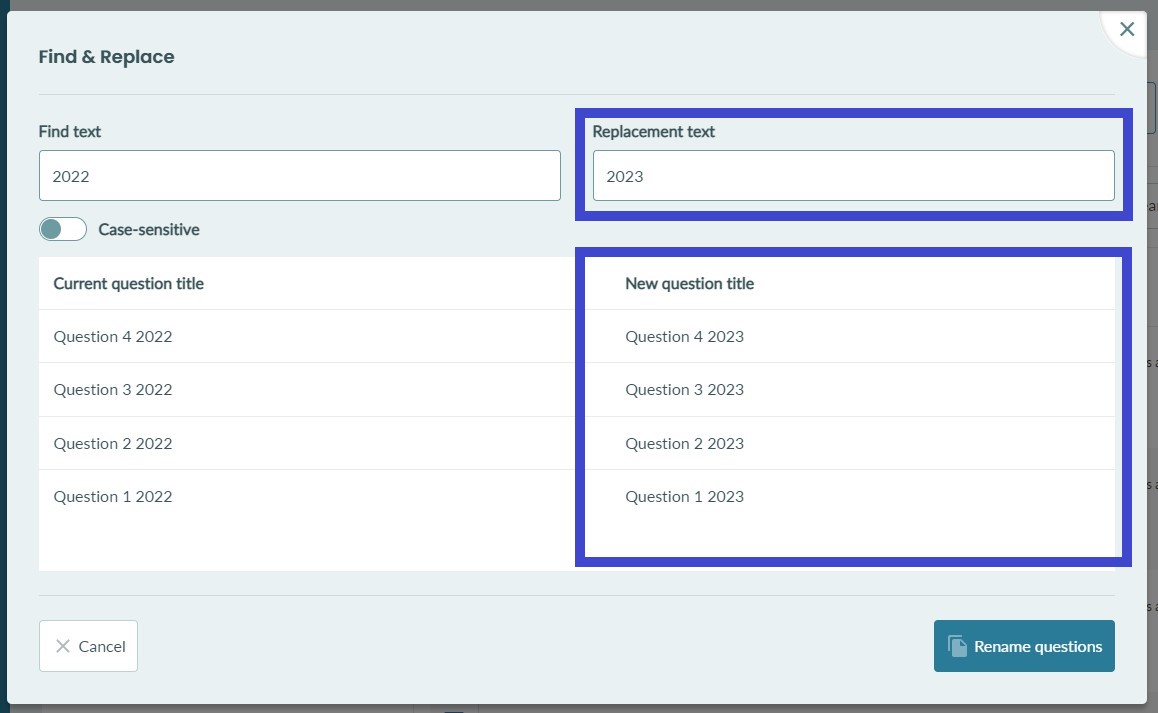The image size is (1158, 713).
Task: Close the Find & Replace dialog
Action: pos(1126,29)
